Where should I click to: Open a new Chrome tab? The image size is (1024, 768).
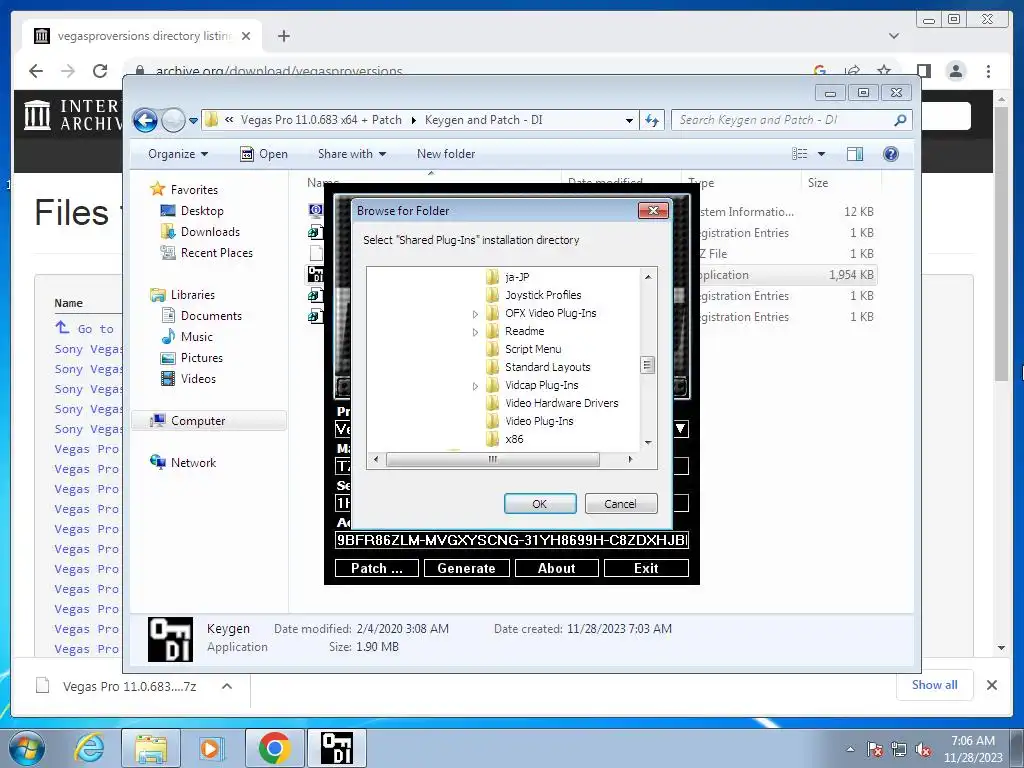click(283, 36)
